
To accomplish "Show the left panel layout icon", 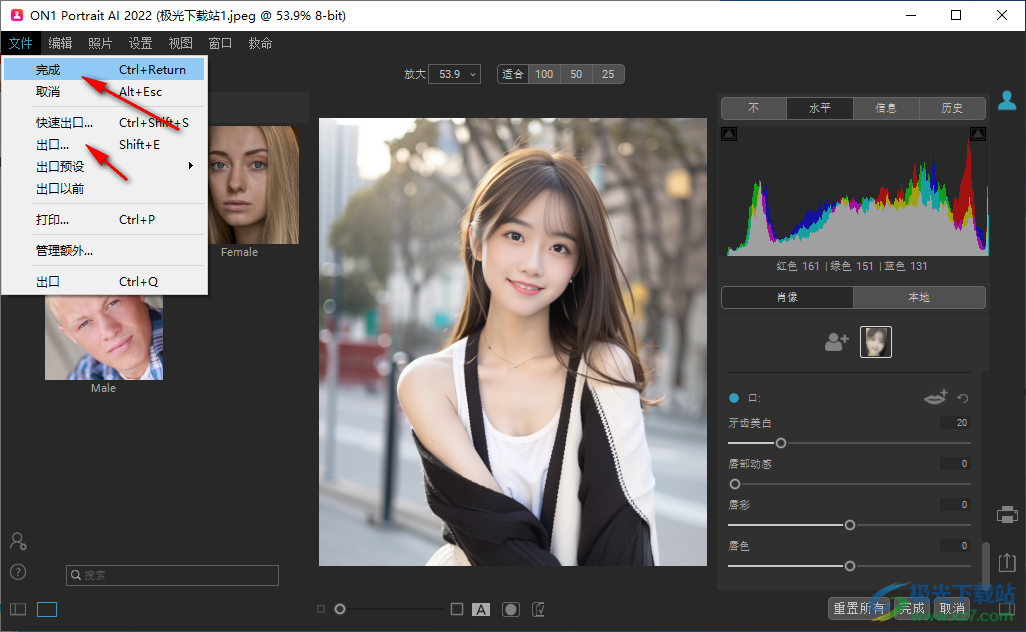I will (18, 610).
